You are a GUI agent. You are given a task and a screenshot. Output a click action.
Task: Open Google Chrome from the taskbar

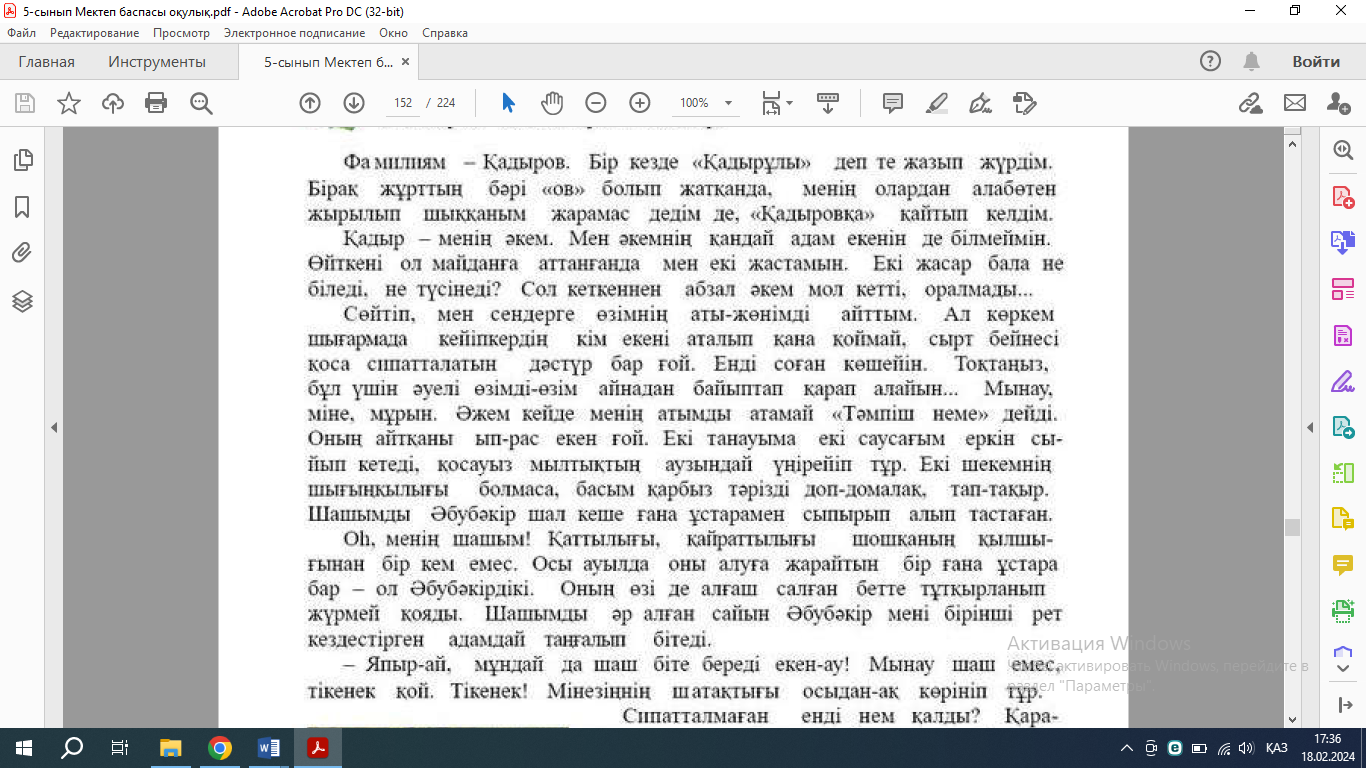[220, 747]
